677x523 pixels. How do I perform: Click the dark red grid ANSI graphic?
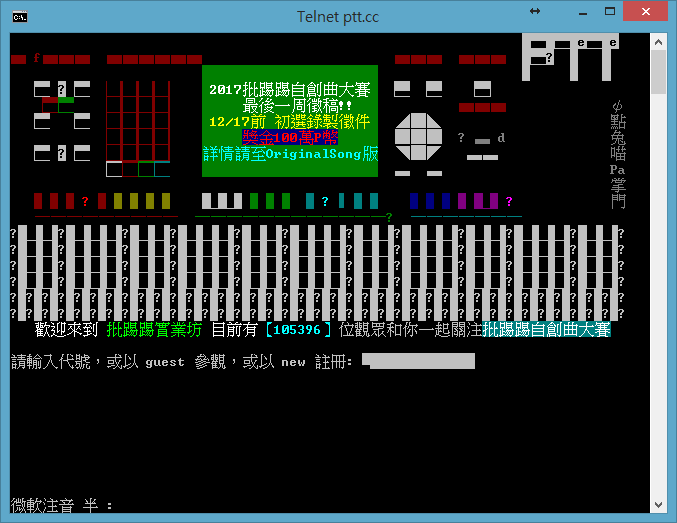pyautogui.click(x=138, y=121)
